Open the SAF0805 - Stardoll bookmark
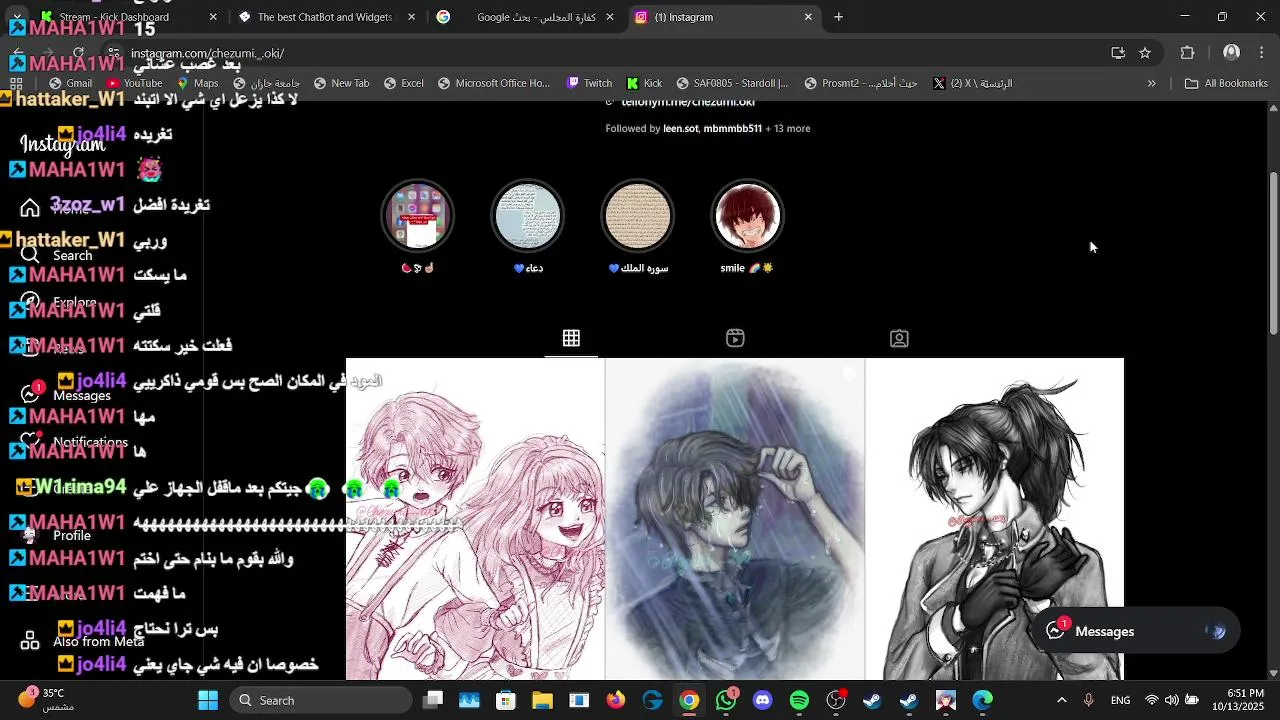Screen dimensions: 1280x720 732,83
